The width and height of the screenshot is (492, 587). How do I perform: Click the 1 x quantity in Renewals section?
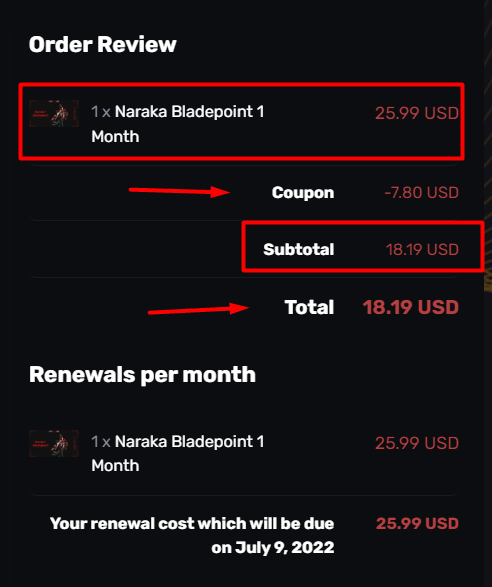[x=101, y=442]
